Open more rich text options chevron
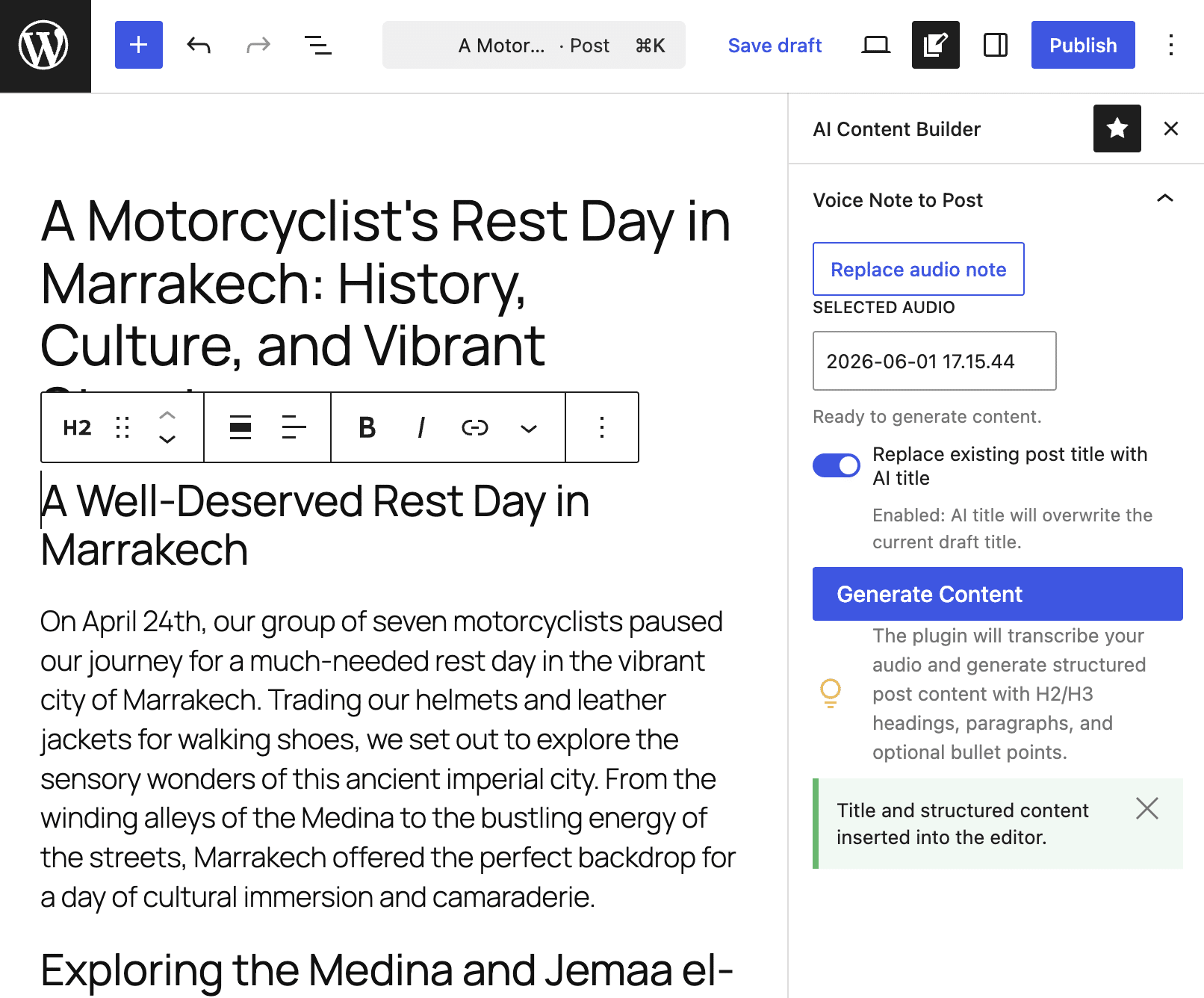Screen dimensions: 1204x998 click(529, 427)
